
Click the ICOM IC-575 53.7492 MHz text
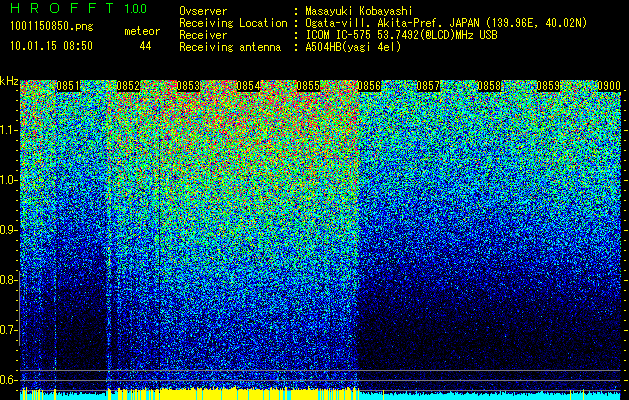(x=401, y=35)
